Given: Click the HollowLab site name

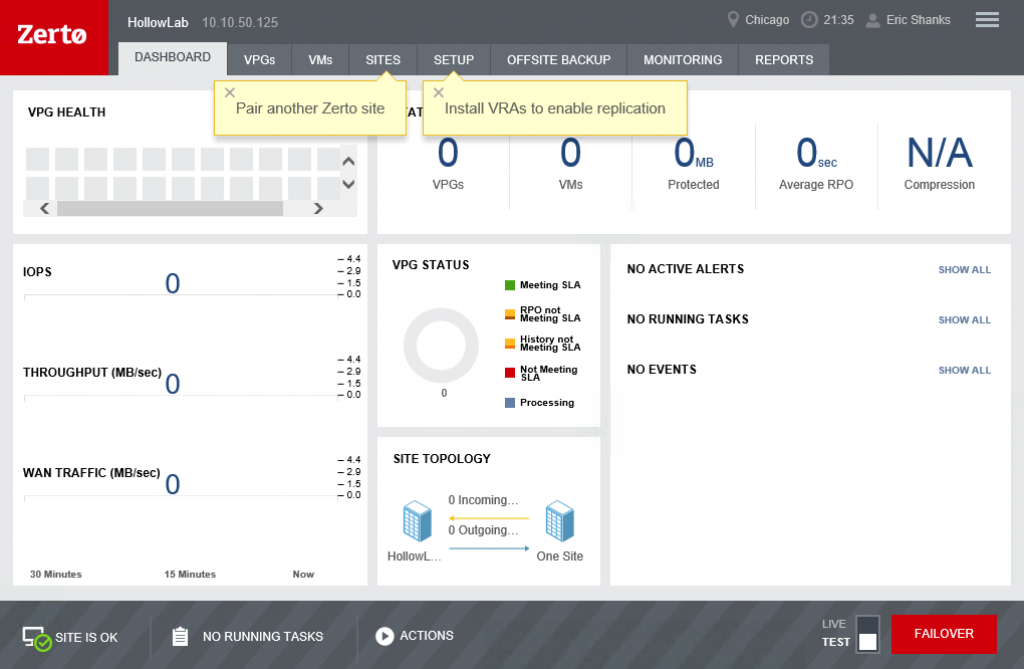Looking at the screenshot, I should click(157, 23).
